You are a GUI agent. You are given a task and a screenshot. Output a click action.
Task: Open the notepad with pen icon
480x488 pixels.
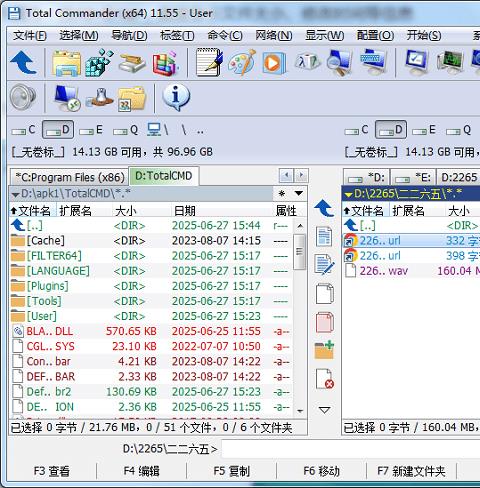click(x=209, y=63)
